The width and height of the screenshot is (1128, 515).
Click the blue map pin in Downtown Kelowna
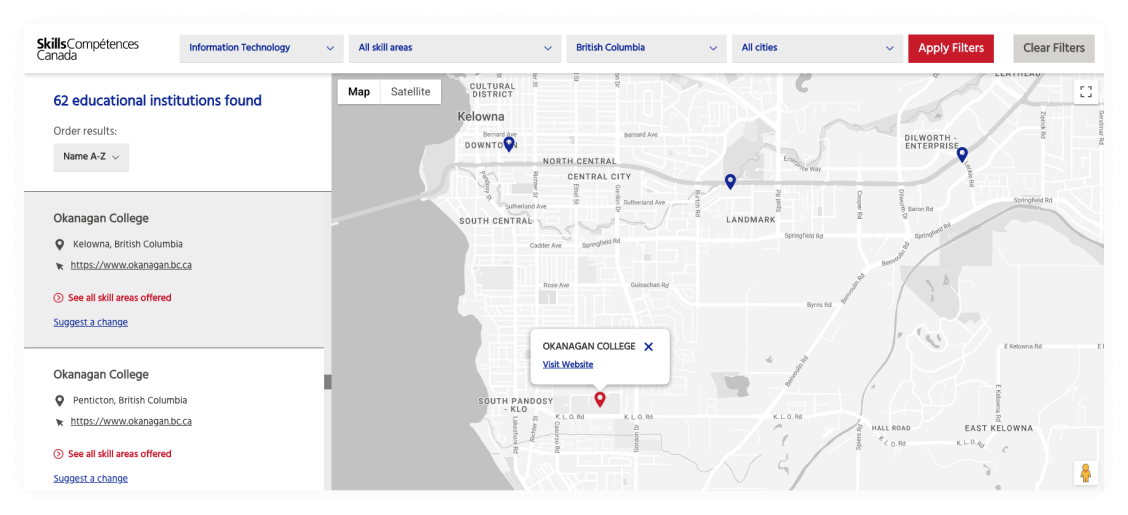[509, 144]
